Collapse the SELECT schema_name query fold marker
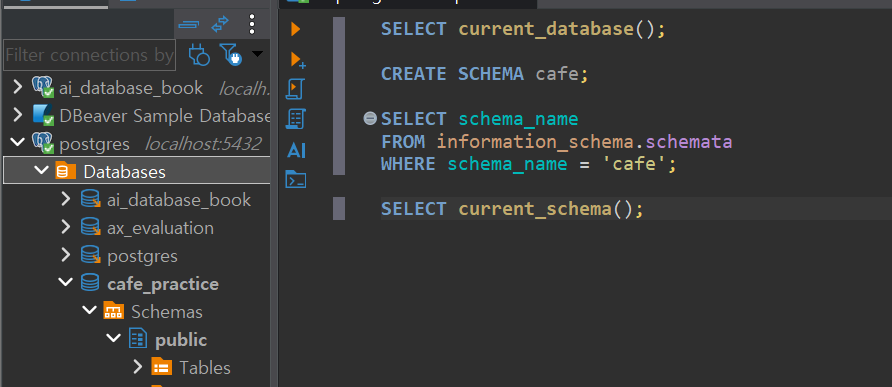 coord(370,118)
